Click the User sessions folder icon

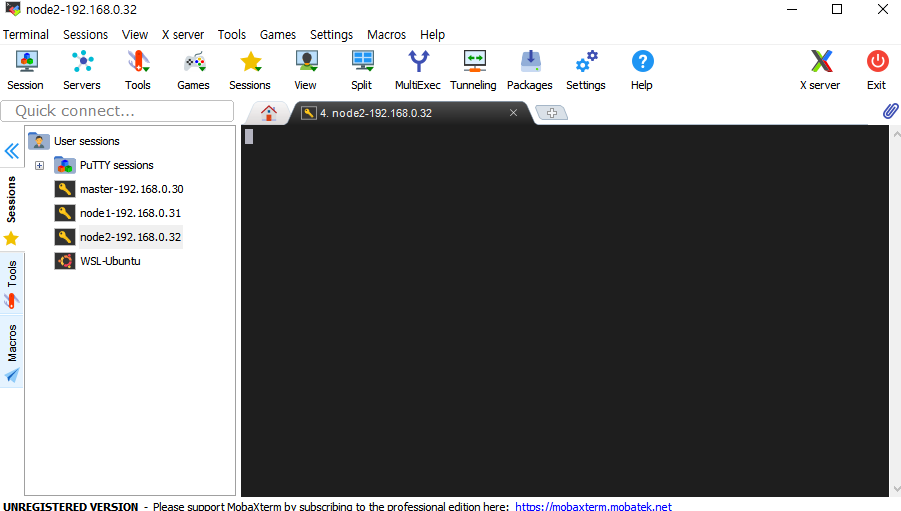click(x=38, y=141)
